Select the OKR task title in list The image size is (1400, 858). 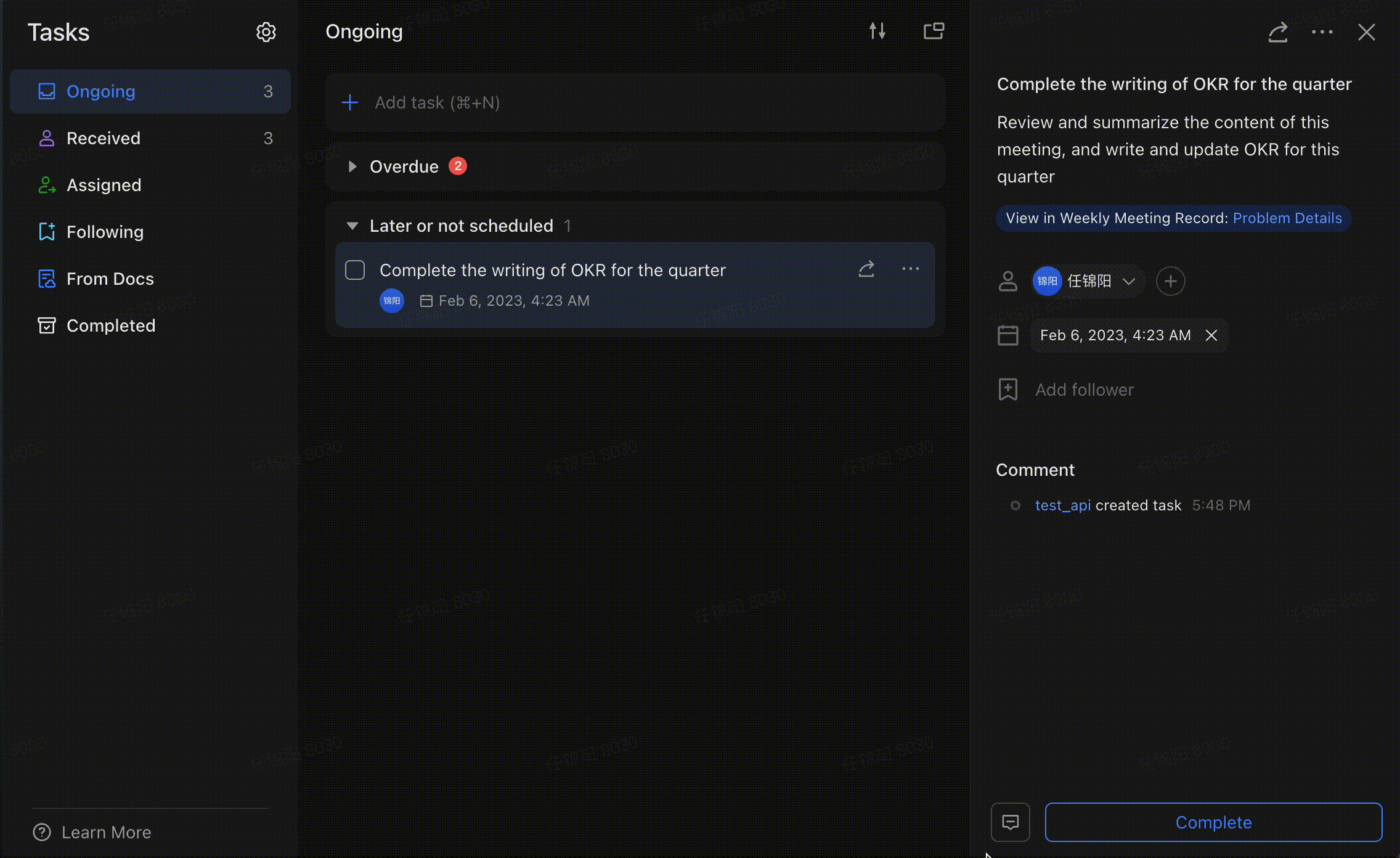click(x=553, y=270)
